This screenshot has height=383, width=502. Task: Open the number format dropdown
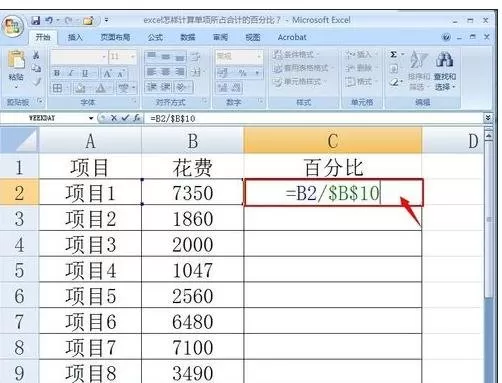[x=259, y=57]
